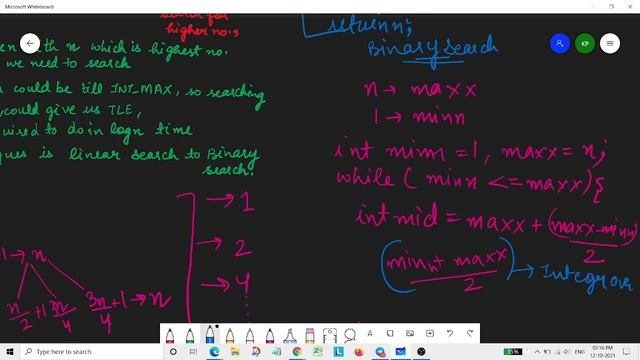Click the battery percentage indicator
This screenshot has height=360, width=640.
pyautogui.click(x=513, y=351)
